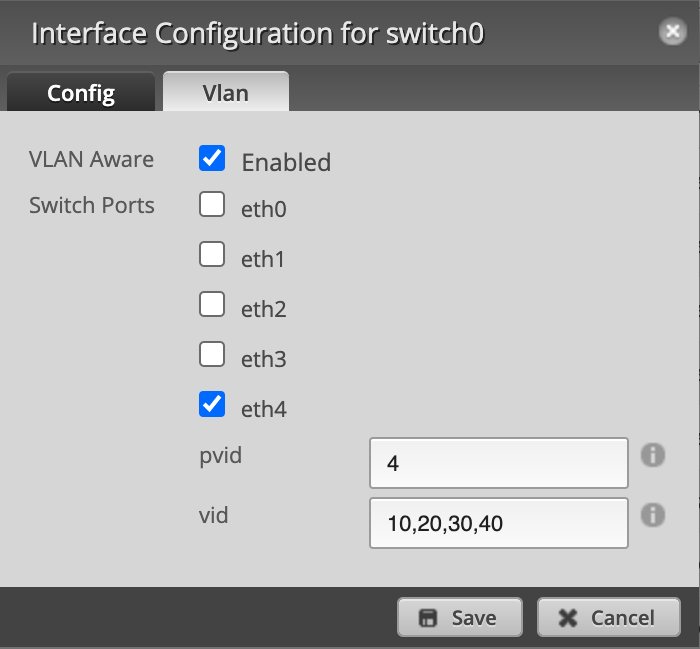Disable the VLAN Aware Enabled checkbox
Screen dimensions: 700x649
coord(212,158)
